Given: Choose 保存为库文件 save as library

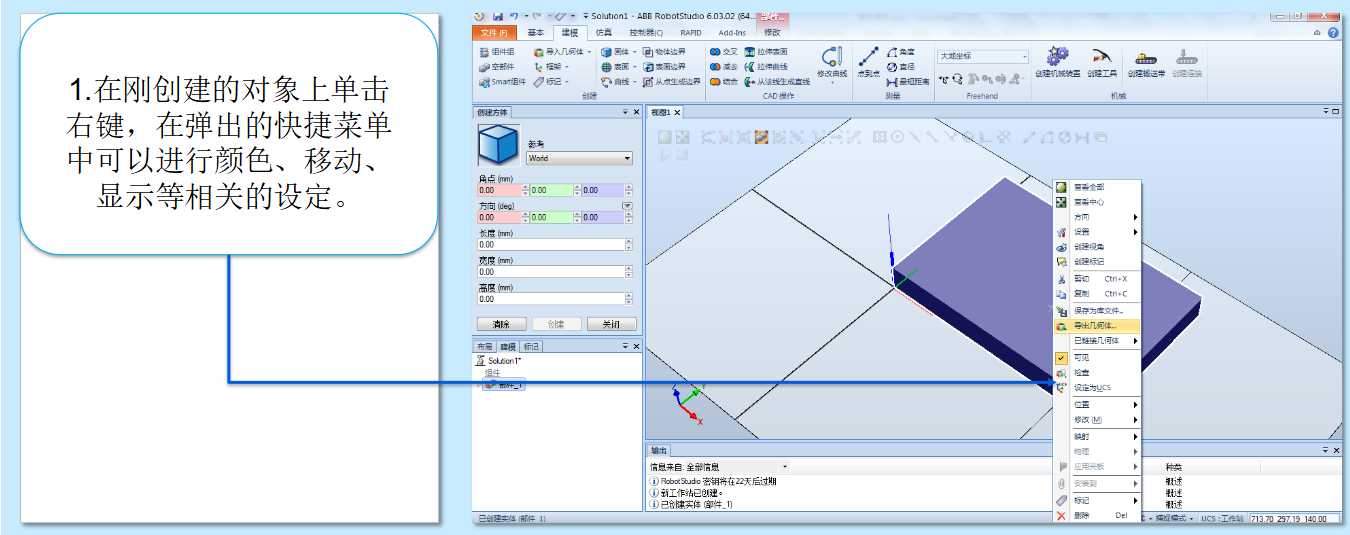Looking at the screenshot, I should [x=1097, y=311].
